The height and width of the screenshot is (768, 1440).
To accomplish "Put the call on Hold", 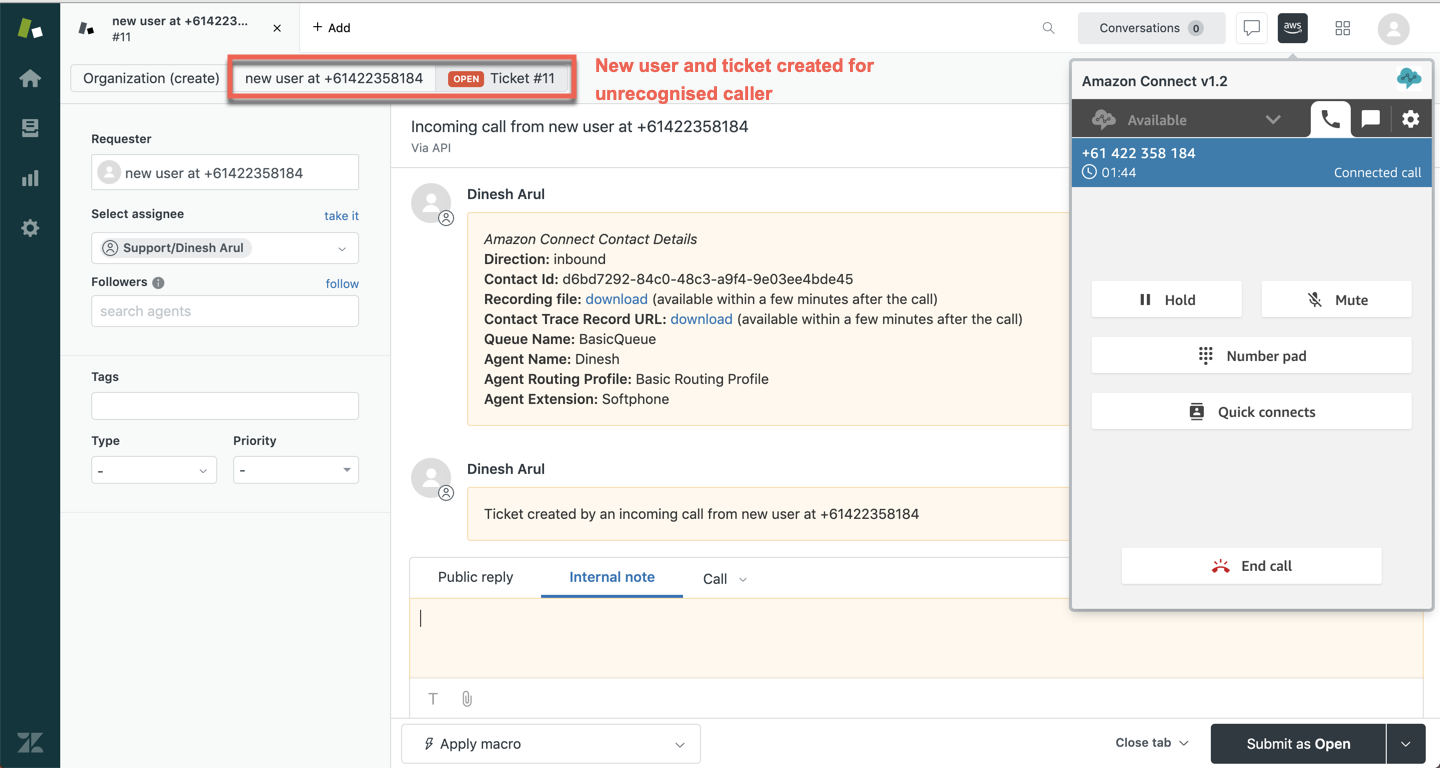I will click(x=1166, y=300).
